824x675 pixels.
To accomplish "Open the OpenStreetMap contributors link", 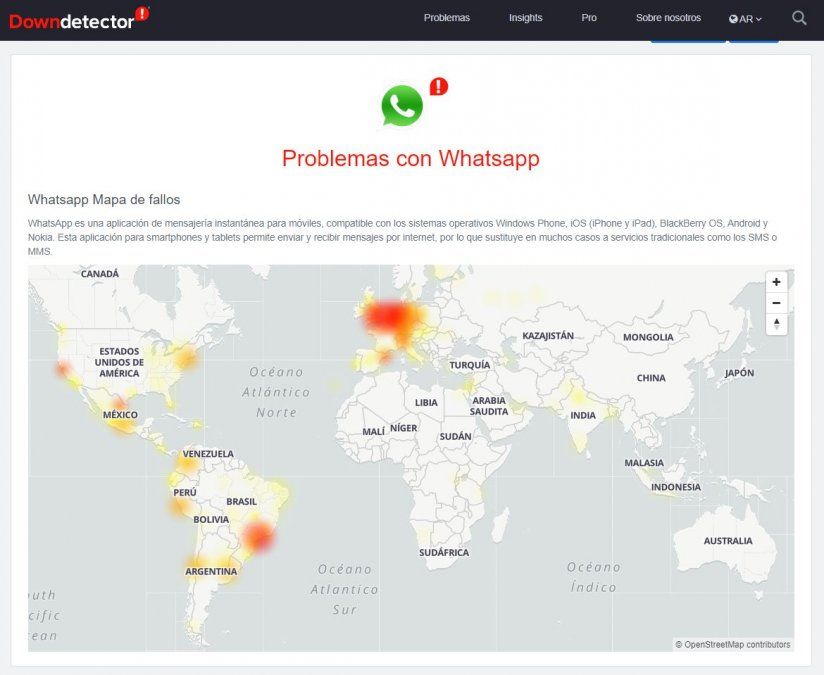I will coord(736,645).
